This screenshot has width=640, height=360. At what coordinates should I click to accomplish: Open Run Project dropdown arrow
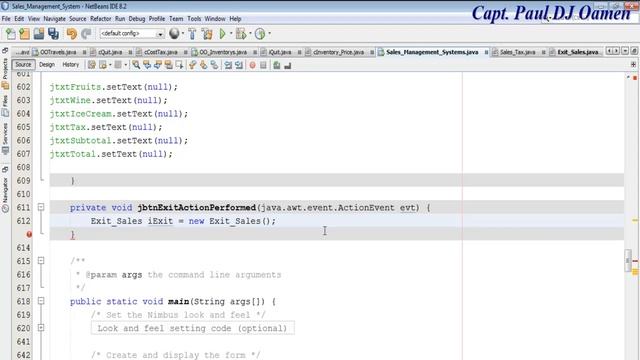tap(231, 34)
